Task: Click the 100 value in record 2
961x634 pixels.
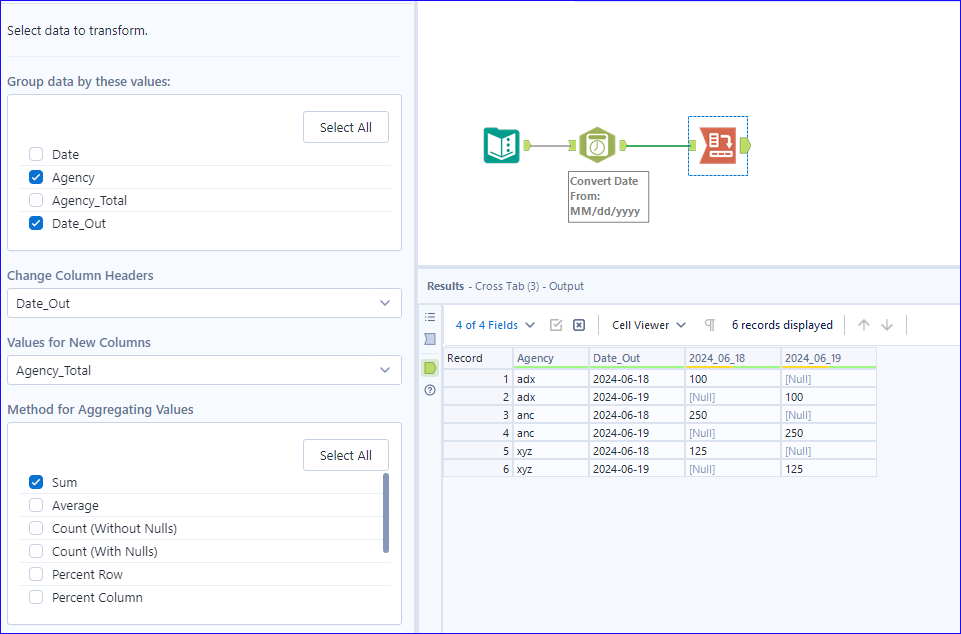Action: click(829, 397)
